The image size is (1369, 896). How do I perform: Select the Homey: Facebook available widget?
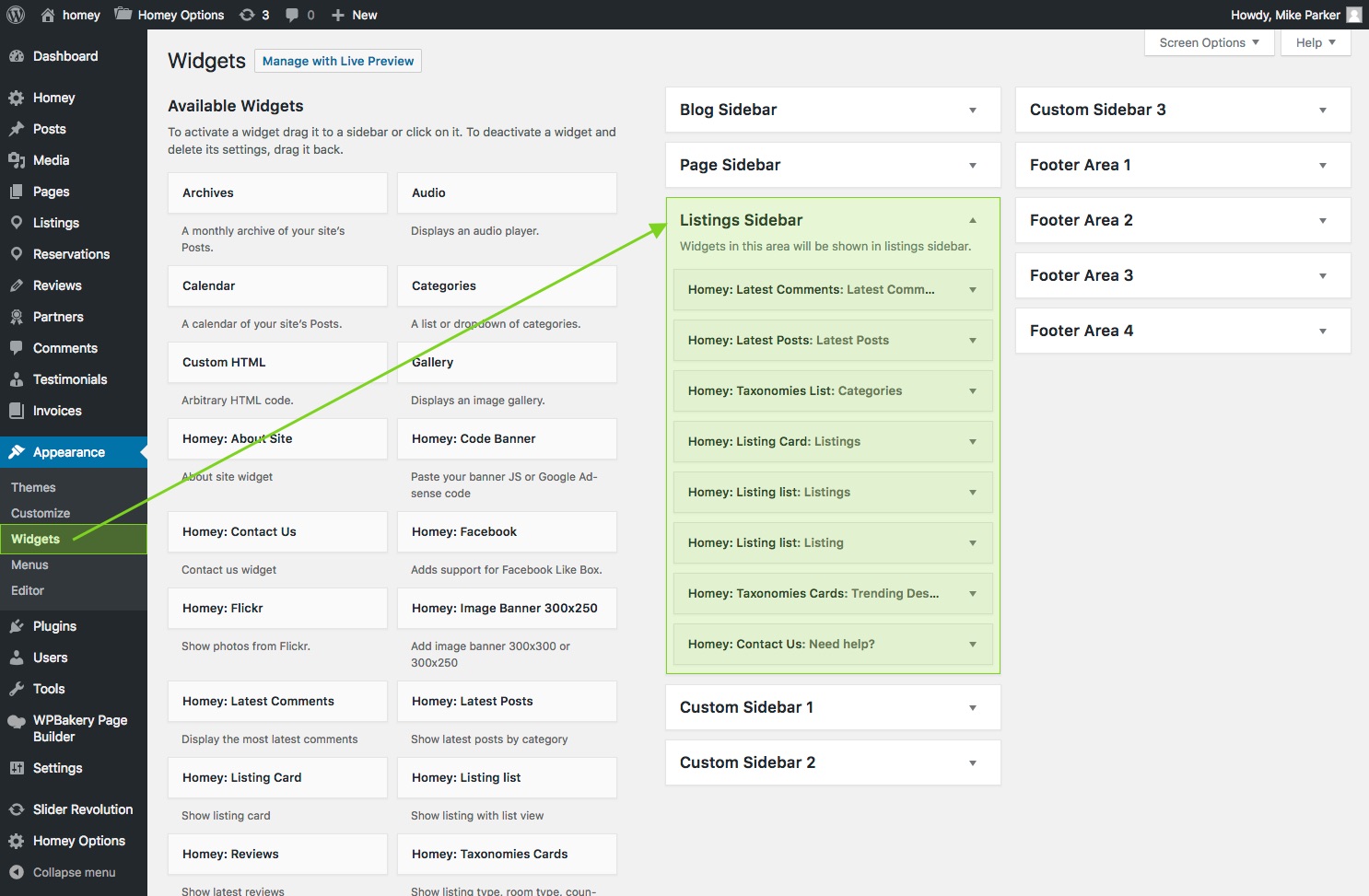(507, 531)
